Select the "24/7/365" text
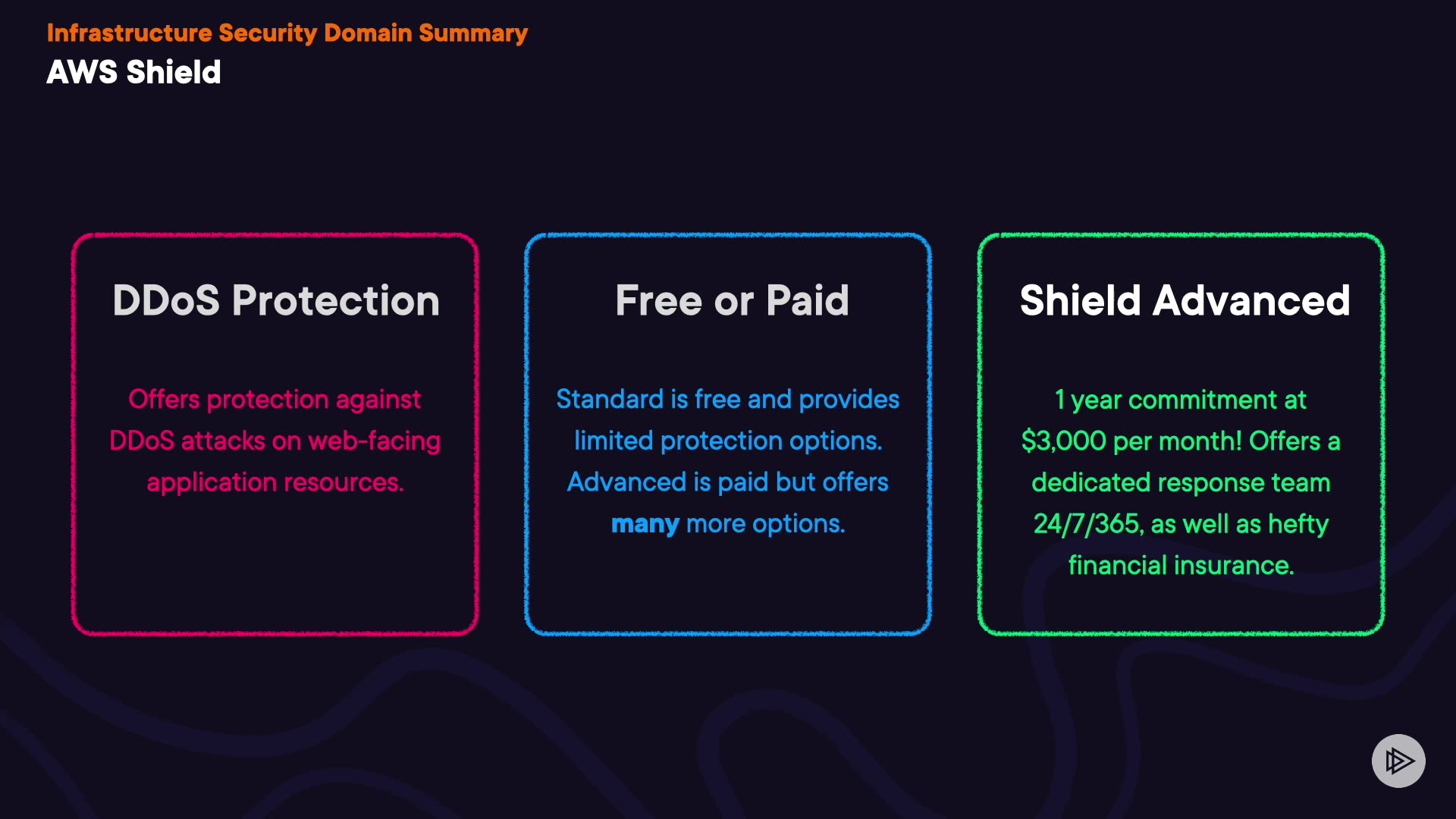 (x=1087, y=524)
